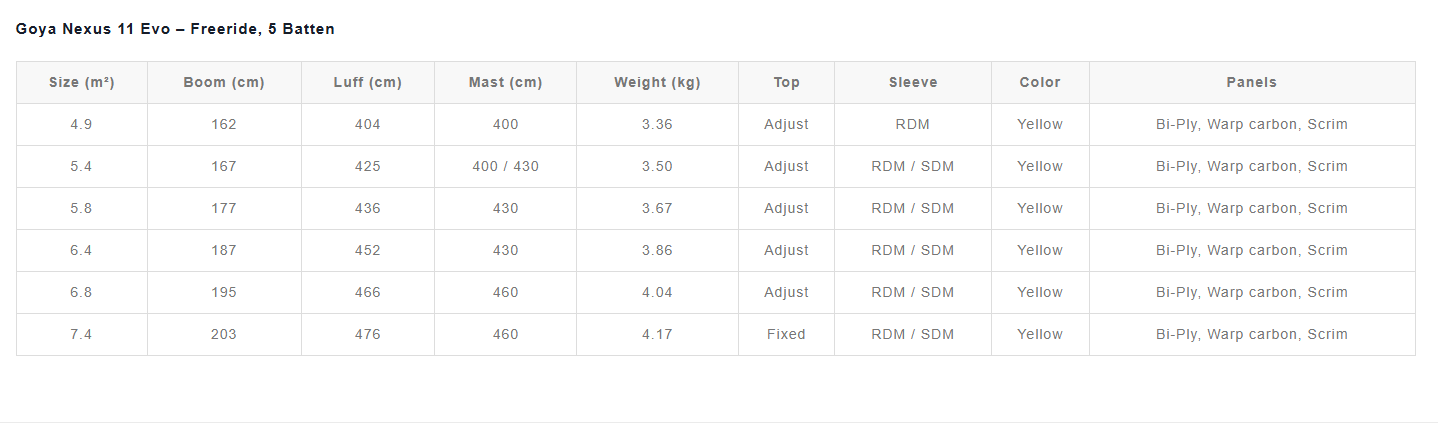Select the lone RDM sleeve cell
Image resolution: width=1438 pixels, height=433 pixels.
coord(912,125)
